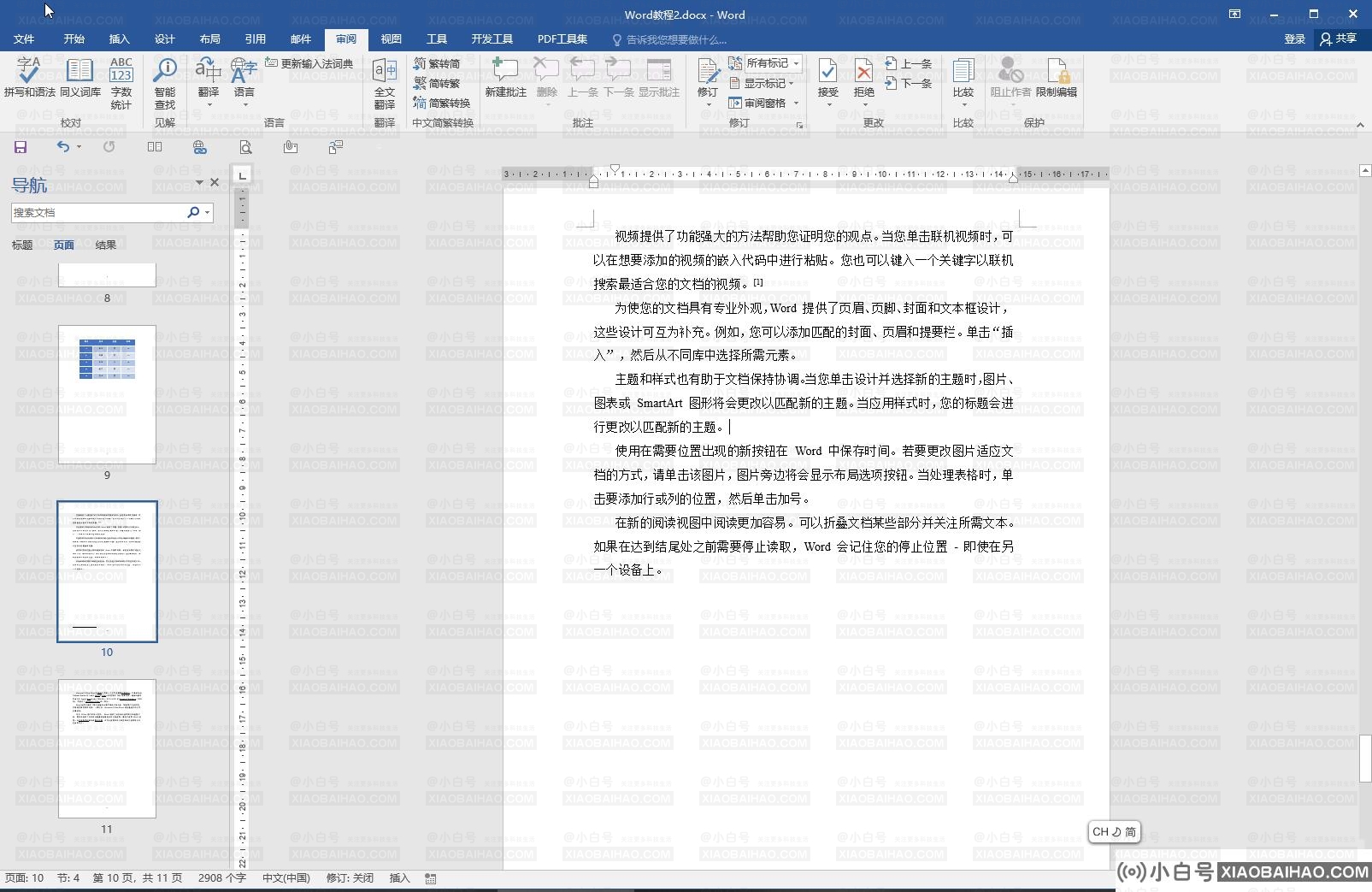
Task: Open print preview from quick toolbar
Action: coord(245,147)
